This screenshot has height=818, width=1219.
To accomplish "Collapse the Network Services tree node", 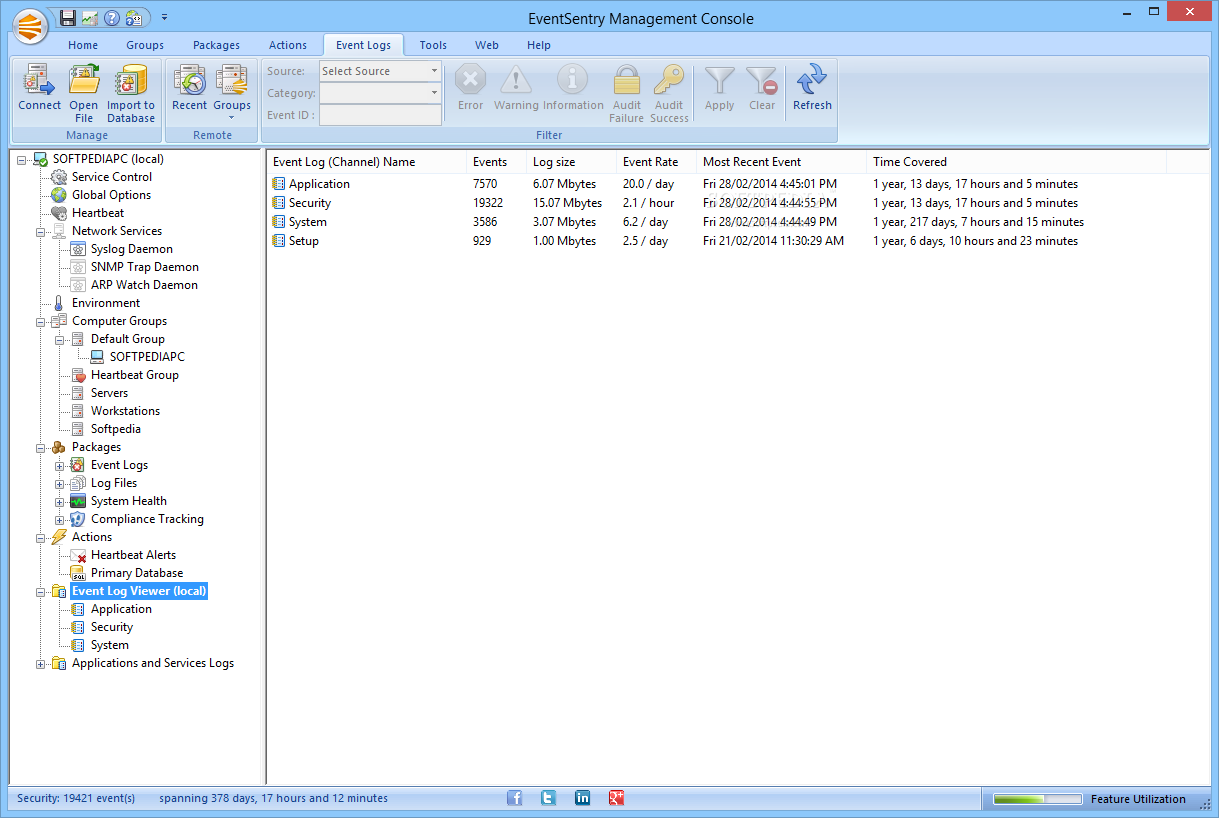I will tap(42, 231).
